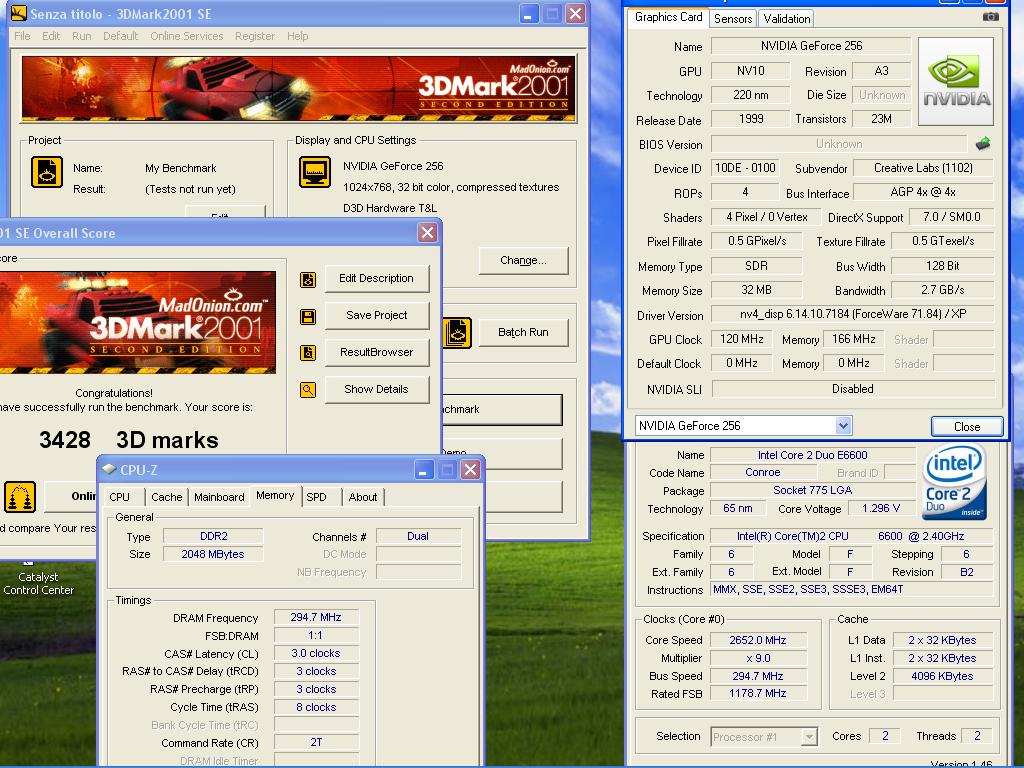The width and height of the screenshot is (1024, 768).
Task: Click the Save Project button
Action: click(x=377, y=315)
